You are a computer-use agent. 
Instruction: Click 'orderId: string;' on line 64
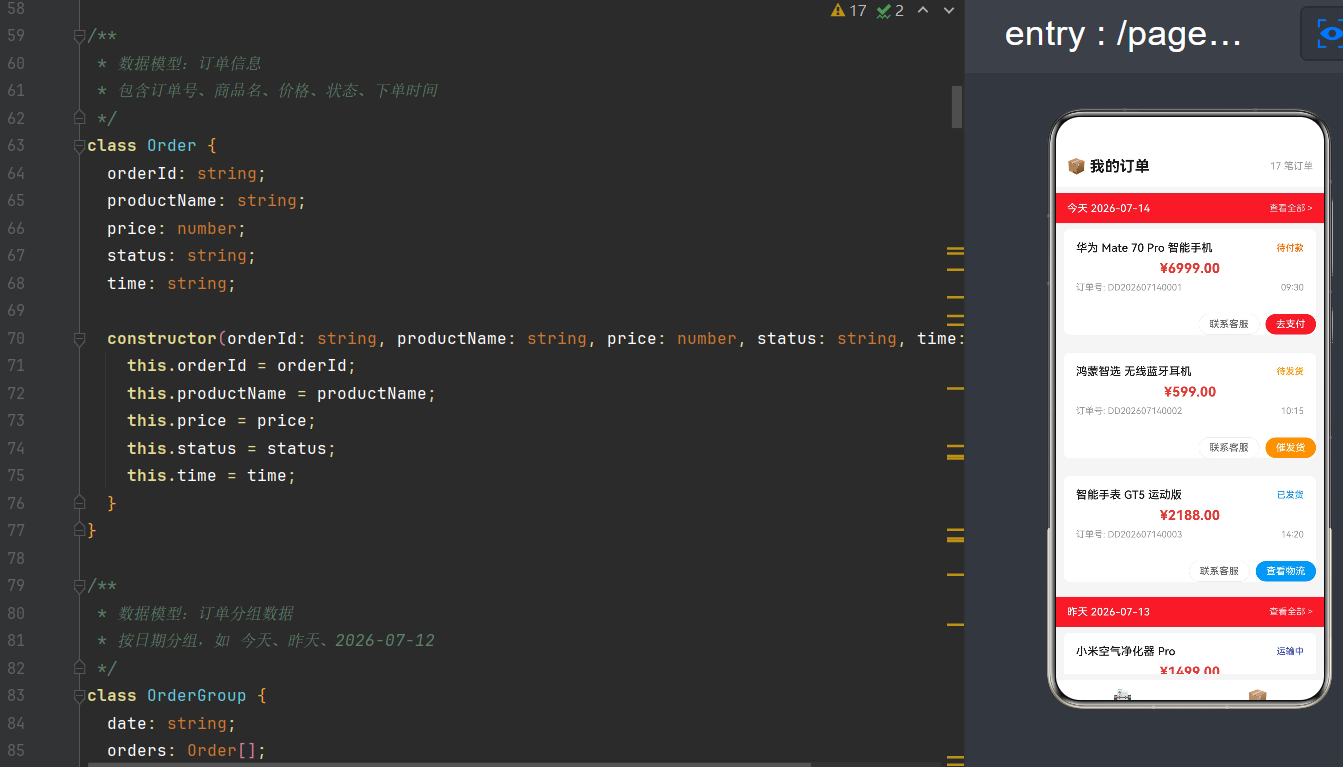[x=187, y=174]
